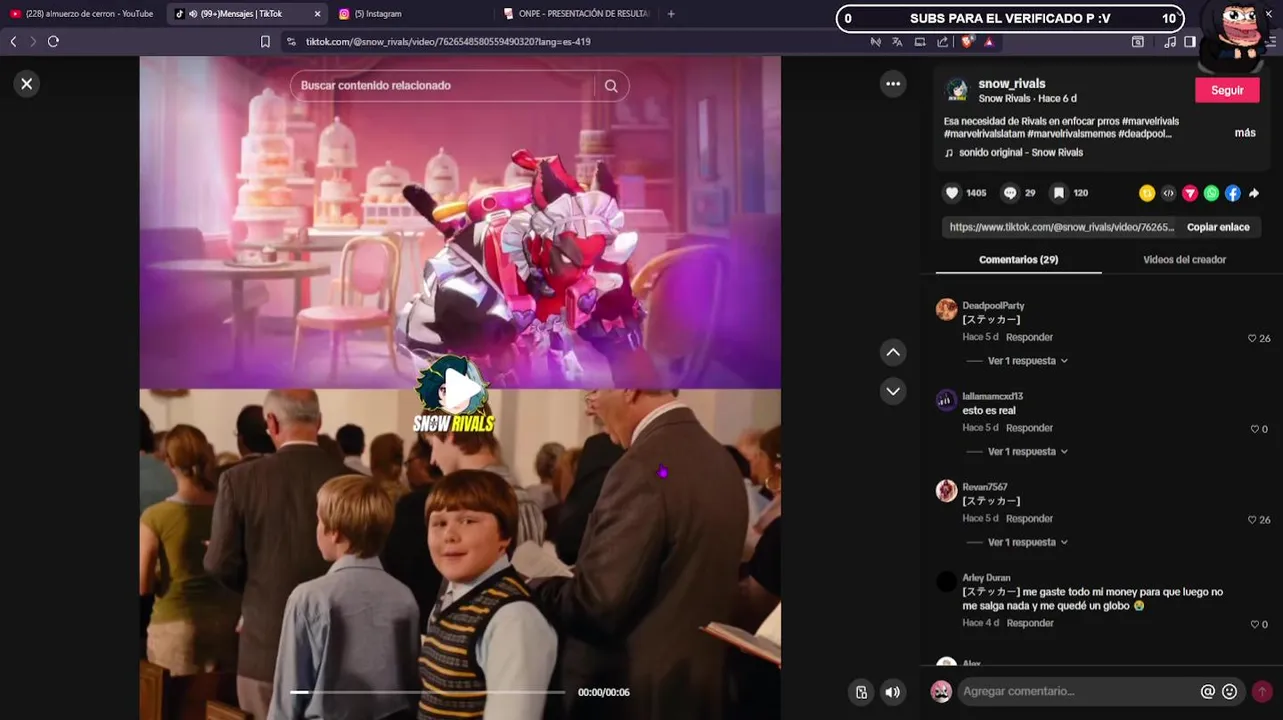Like DeadpoolParty's comment
The width and height of the screenshot is (1283, 720).
tap(1252, 339)
